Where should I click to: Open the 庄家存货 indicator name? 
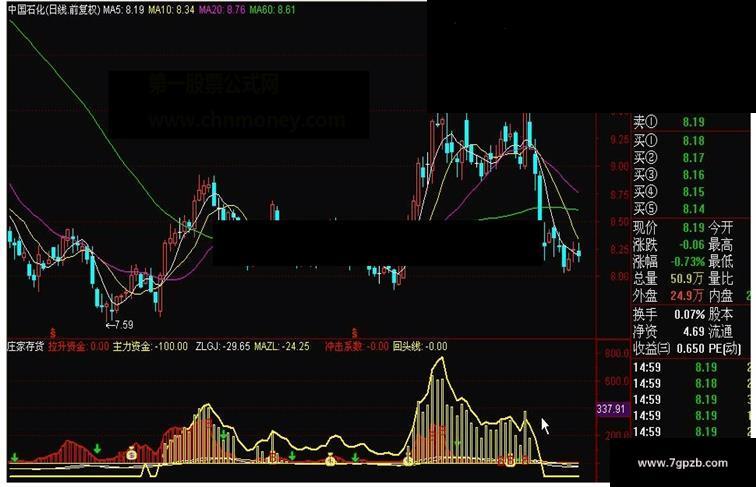click(x=26, y=346)
